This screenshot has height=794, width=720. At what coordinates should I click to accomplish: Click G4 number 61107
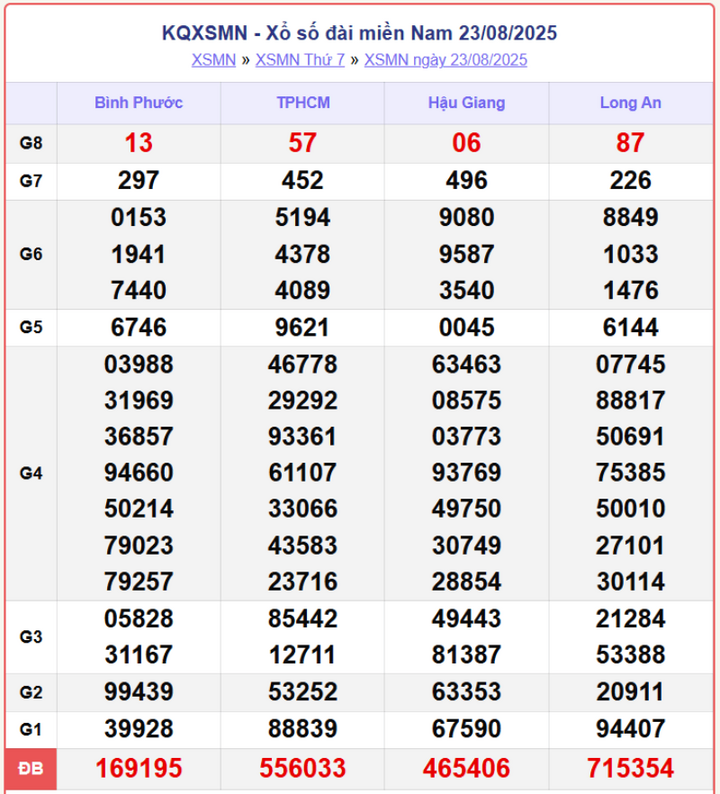click(x=303, y=472)
